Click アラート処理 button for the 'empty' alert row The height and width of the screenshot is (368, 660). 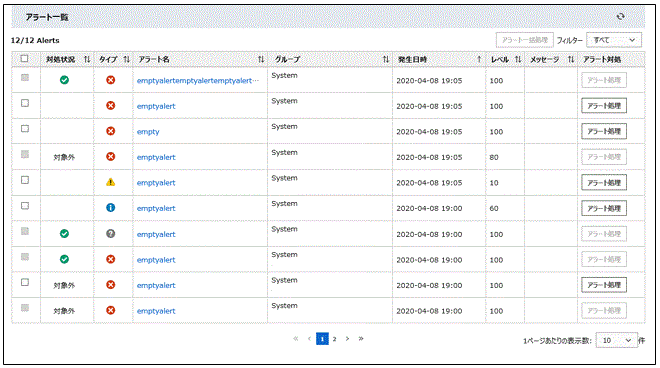click(604, 131)
